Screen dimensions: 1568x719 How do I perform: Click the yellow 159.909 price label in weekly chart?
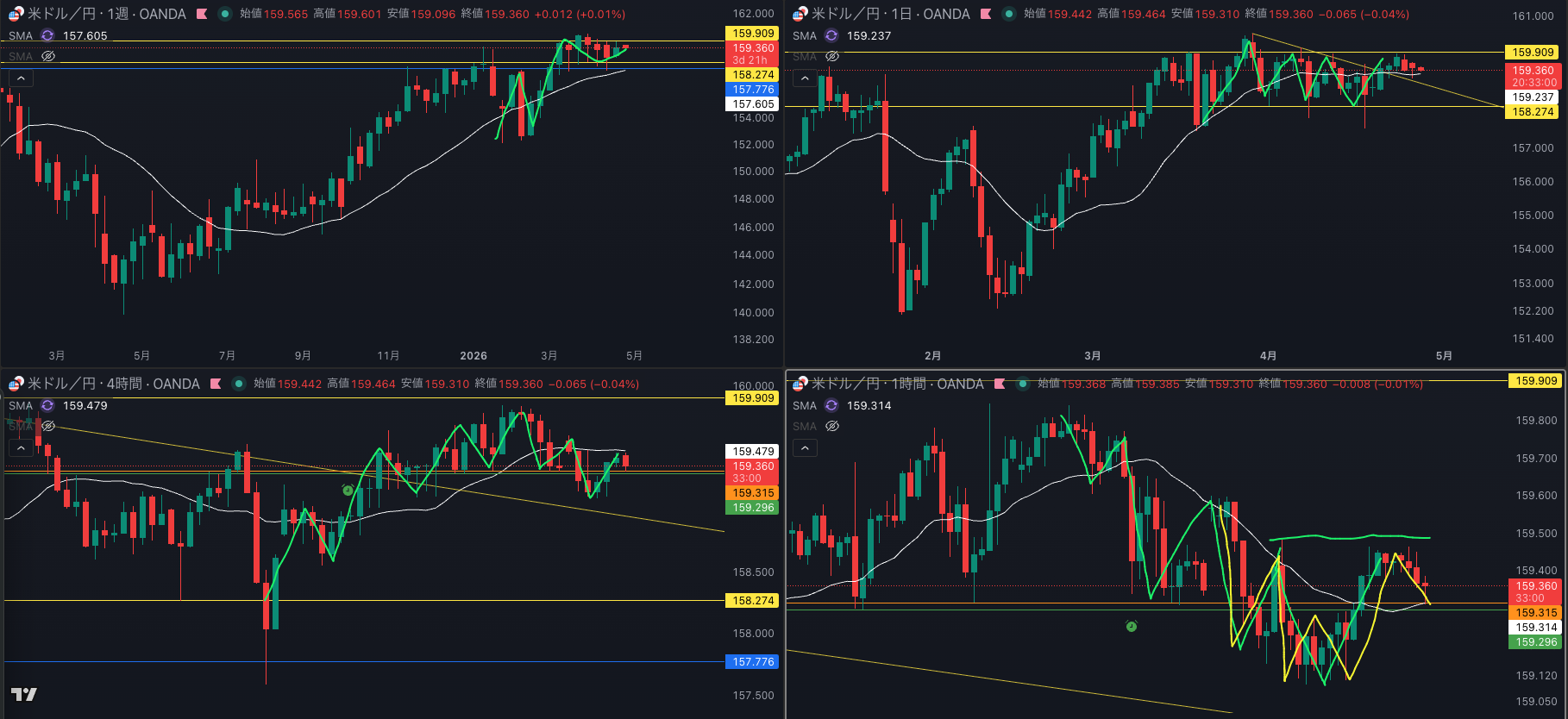click(753, 34)
